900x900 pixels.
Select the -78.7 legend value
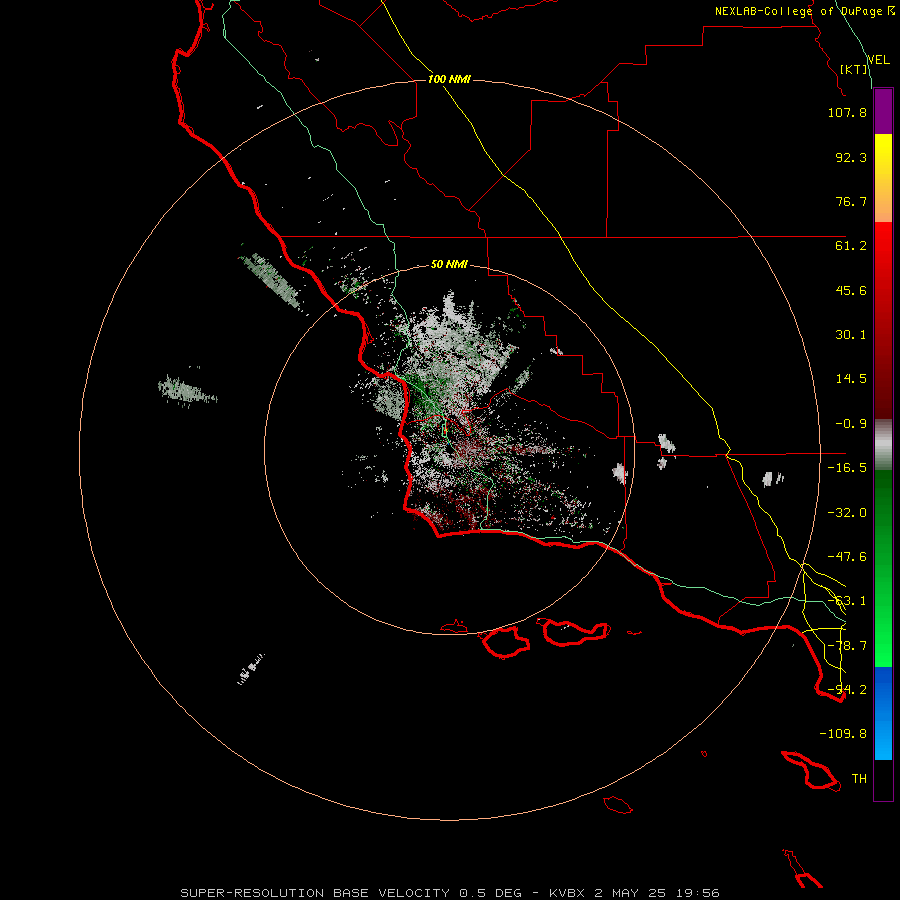pos(847,646)
